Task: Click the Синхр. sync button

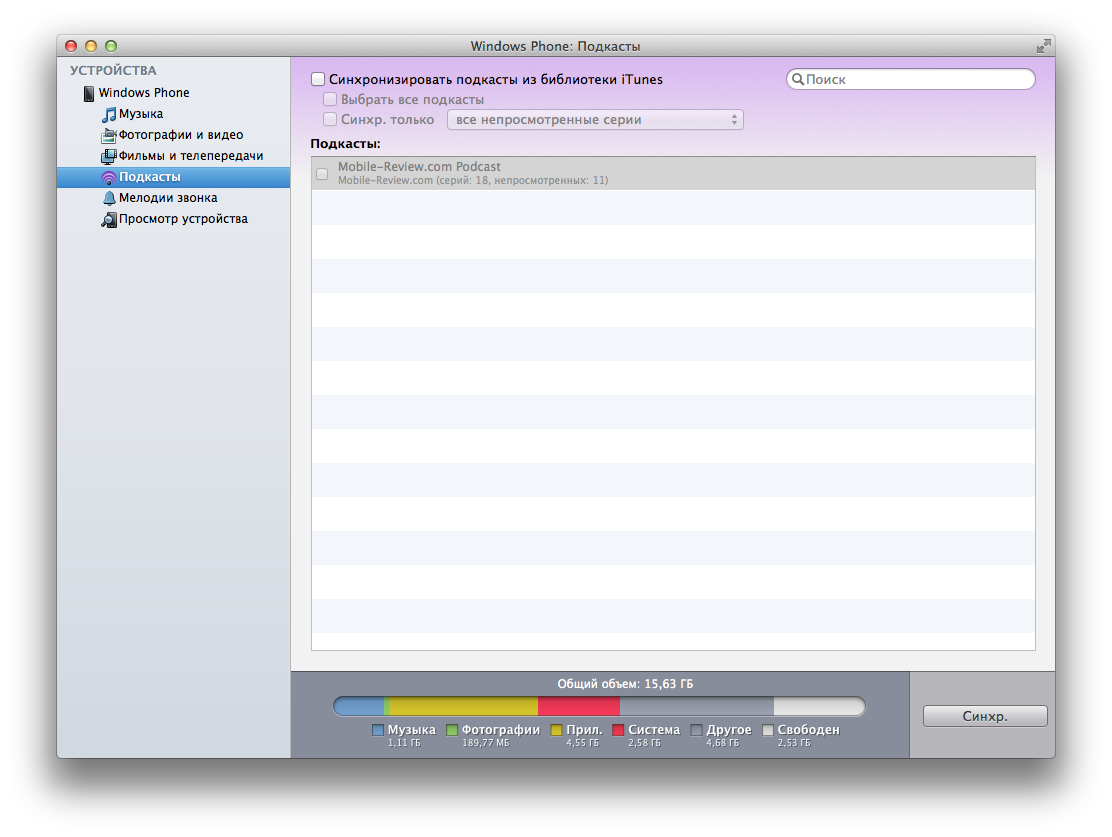Action: [x=985, y=716]
